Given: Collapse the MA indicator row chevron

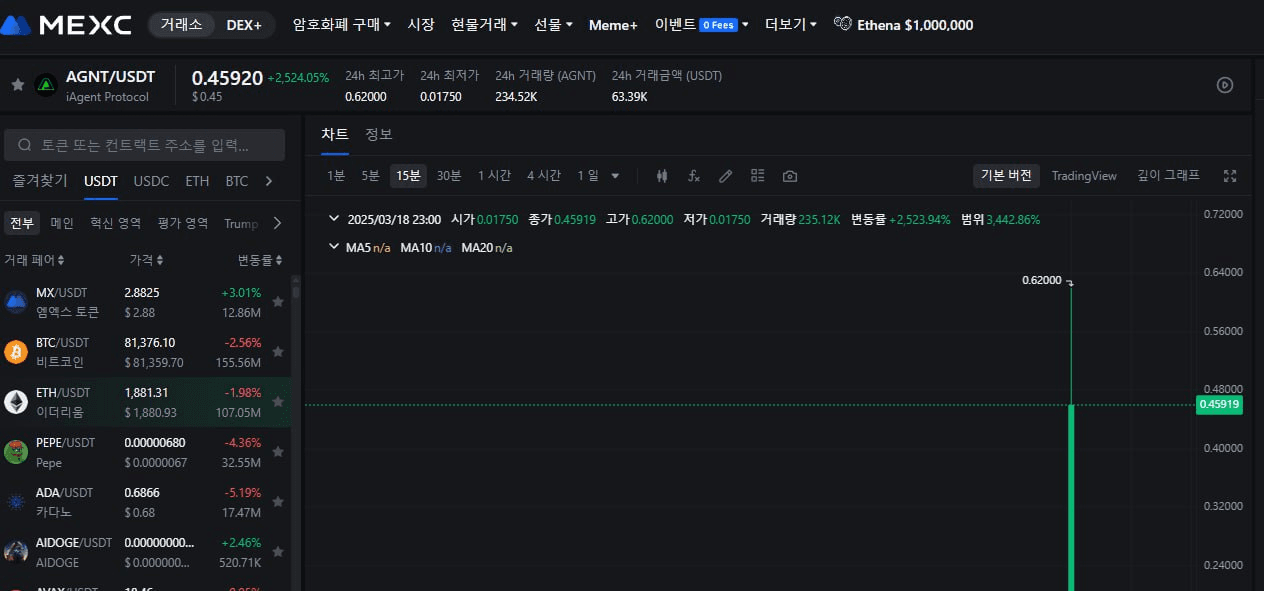Looking at the screenshot, I should click(x=333, y=247).
